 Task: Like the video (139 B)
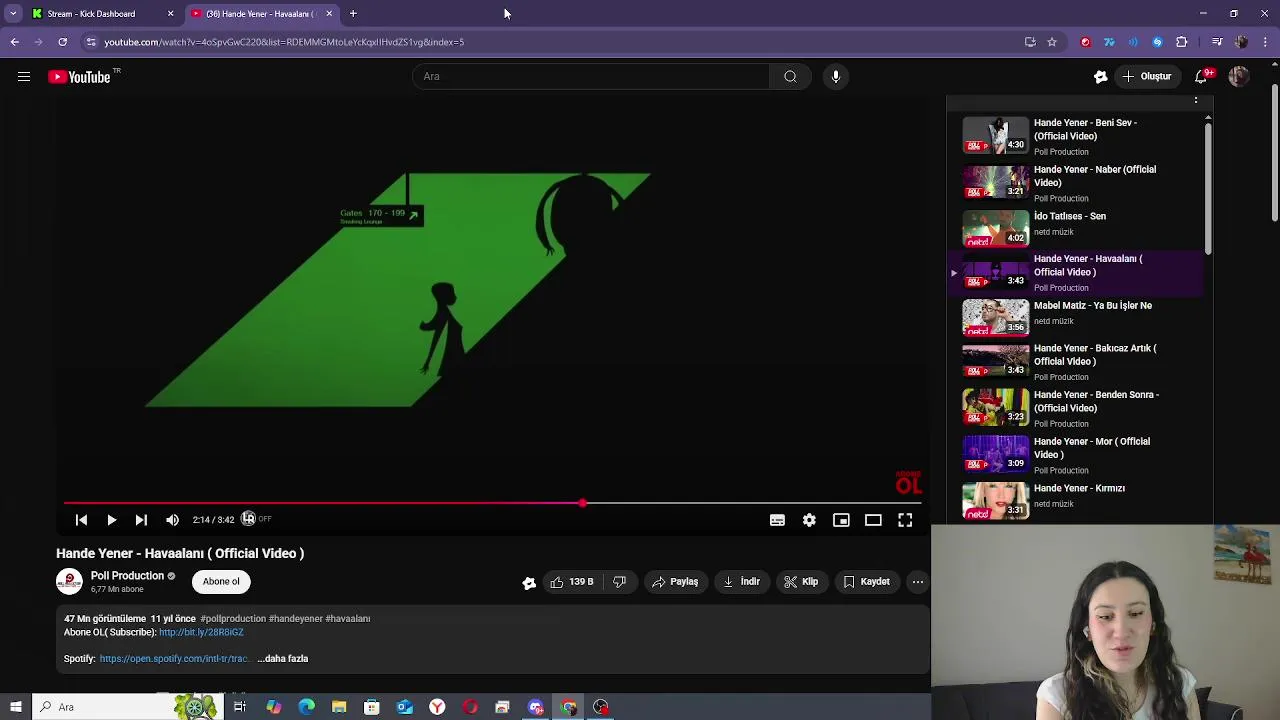[572, 582]
